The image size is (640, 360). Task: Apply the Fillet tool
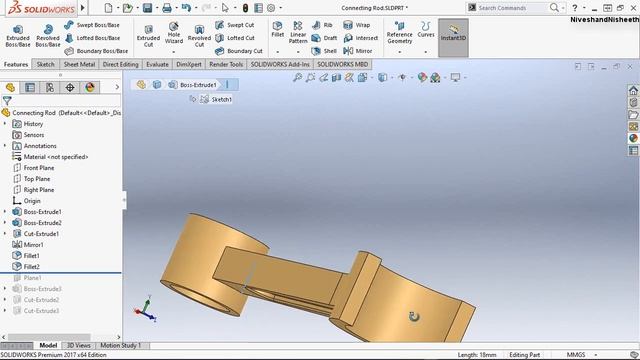278,30
